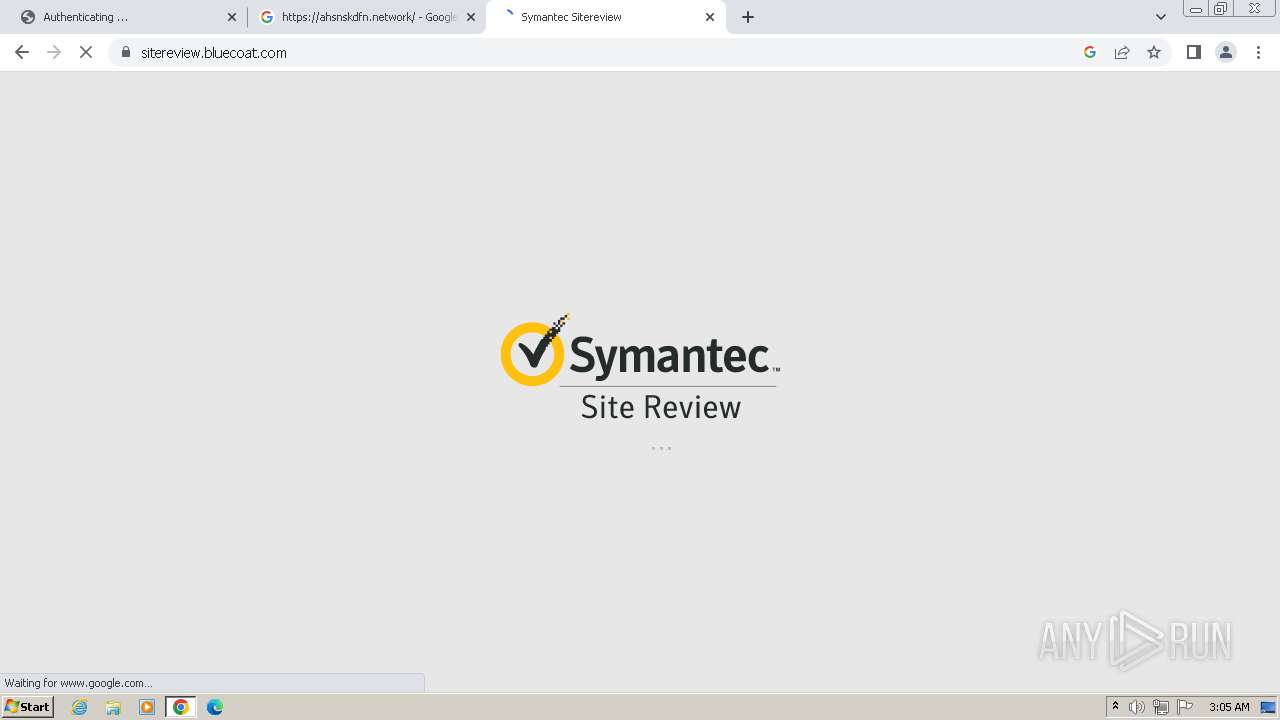
Task: Go forward to the next page
Action: [x=54, y=52]
